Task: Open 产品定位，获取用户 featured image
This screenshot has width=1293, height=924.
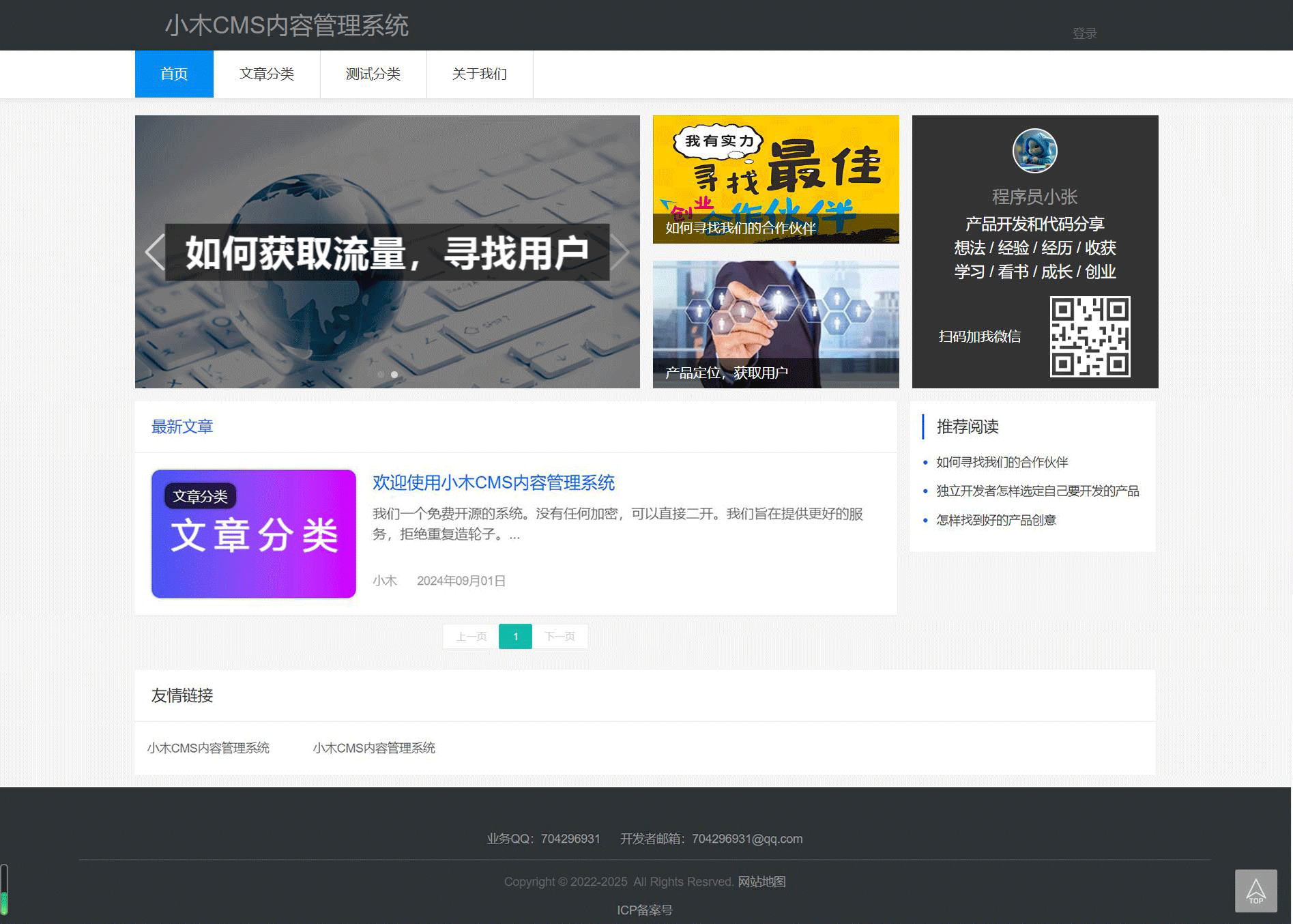Action: 775,323
